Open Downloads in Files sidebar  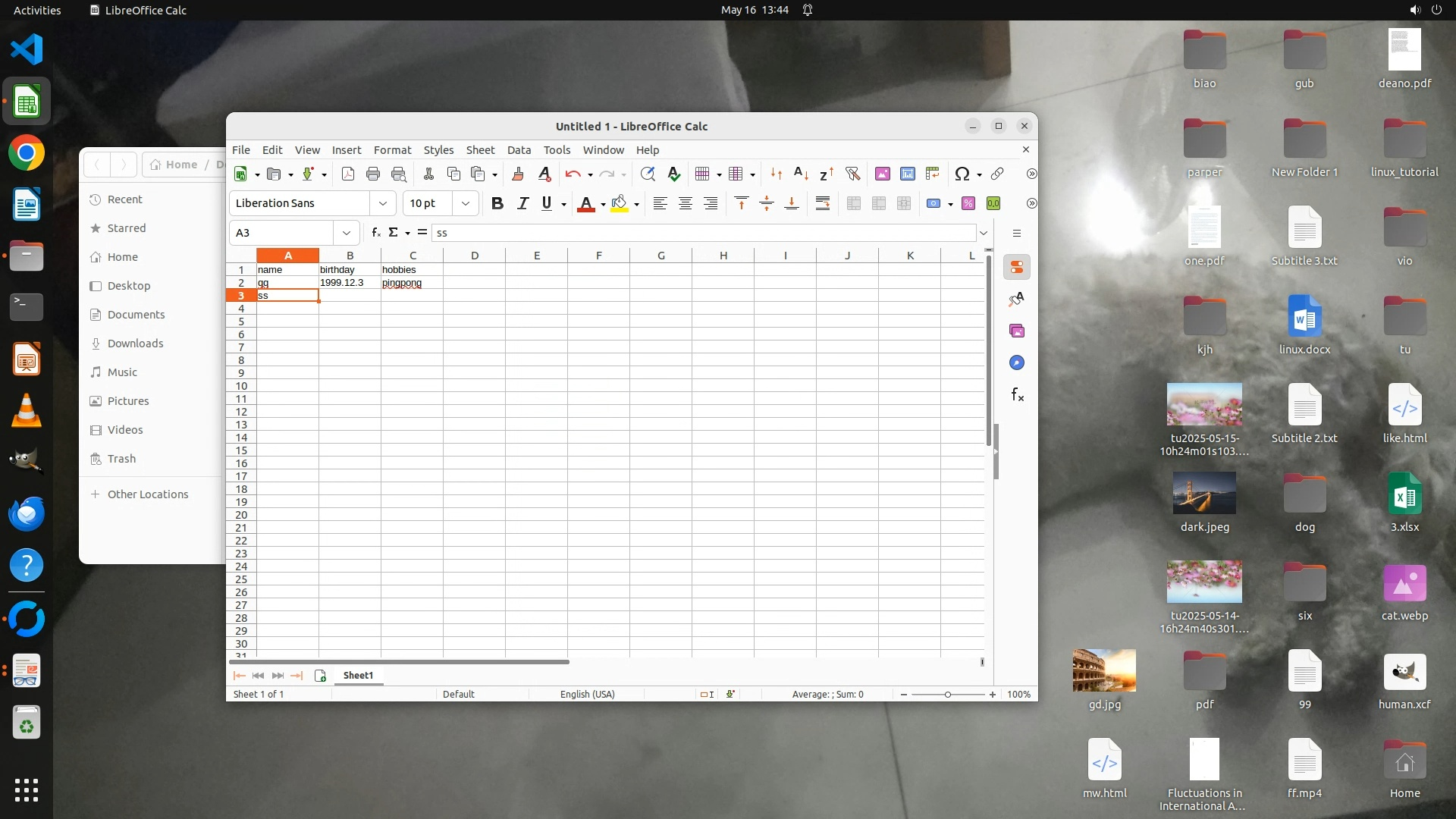(135, 344)
